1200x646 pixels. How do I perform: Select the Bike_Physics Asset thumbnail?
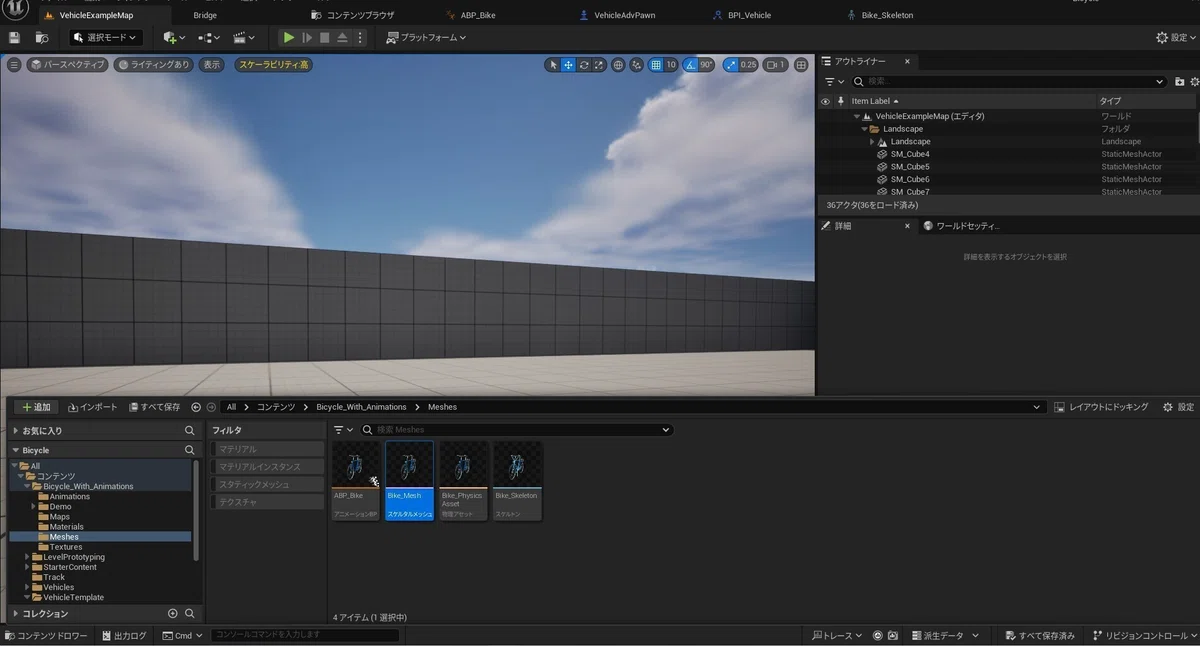(463, 481)
